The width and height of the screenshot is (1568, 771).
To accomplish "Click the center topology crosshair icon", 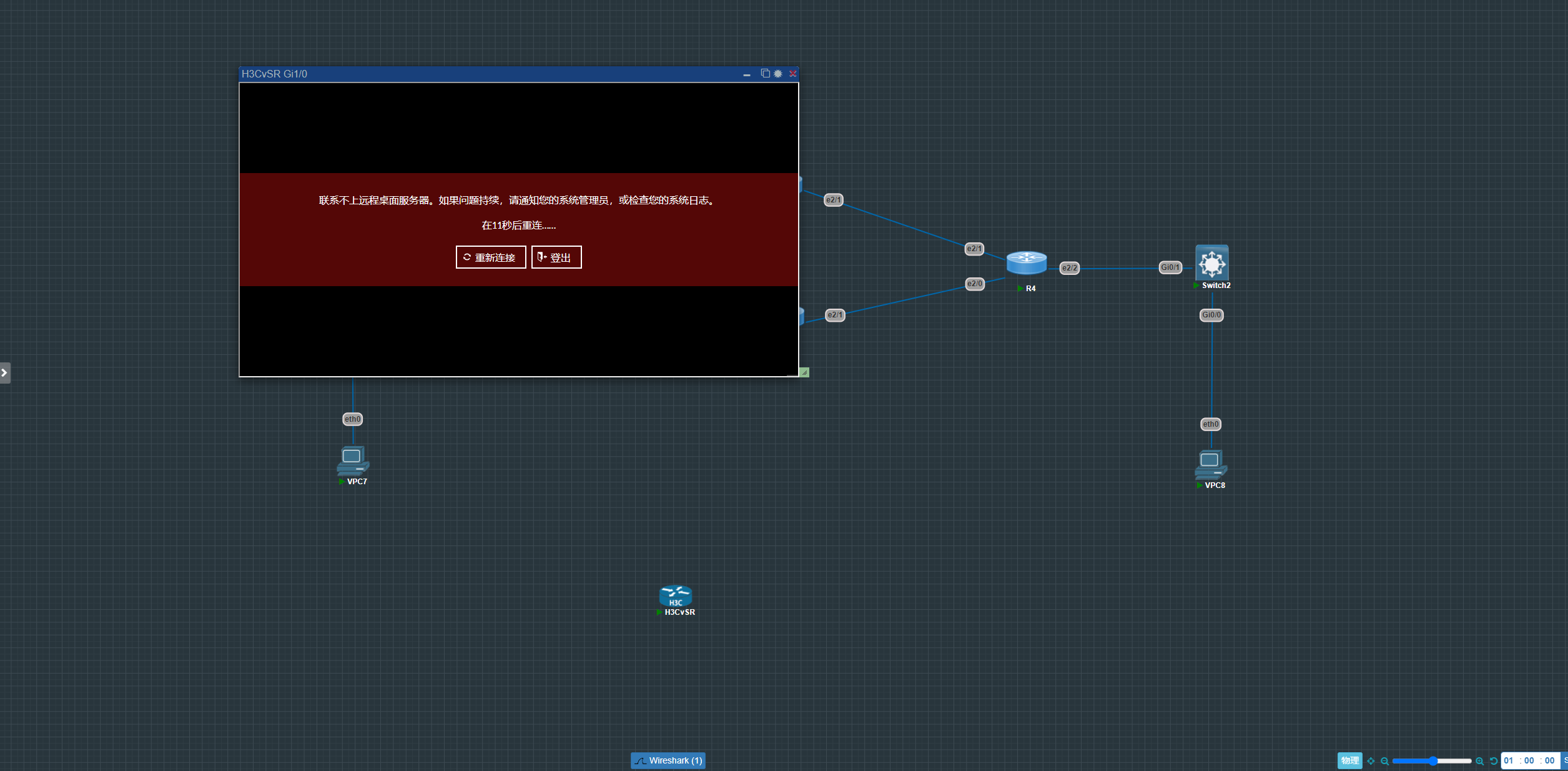I will [1371, 761].
